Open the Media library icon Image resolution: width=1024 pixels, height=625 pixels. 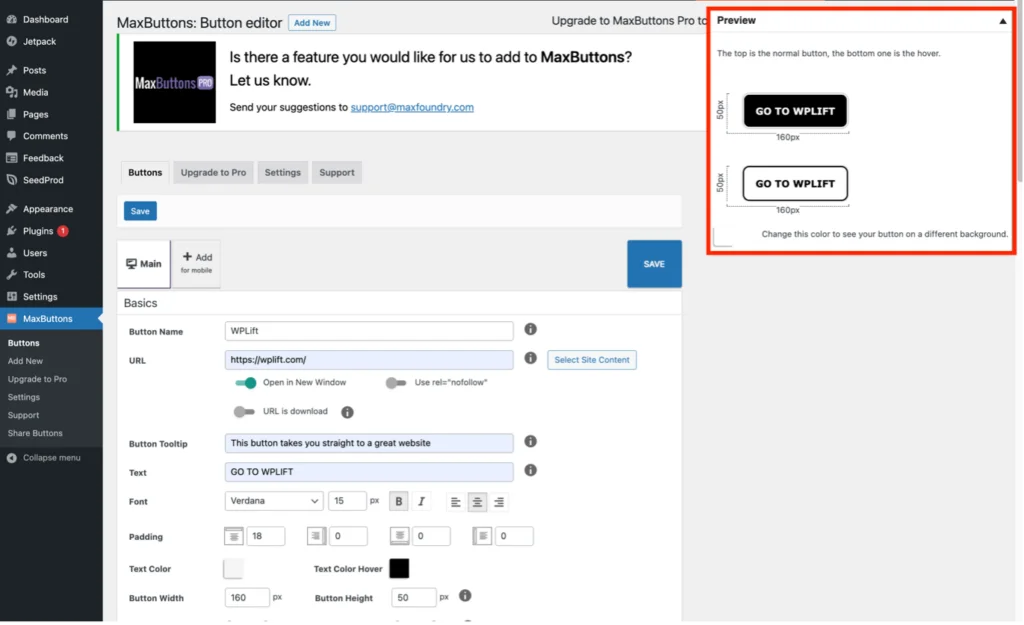point(12,92)
